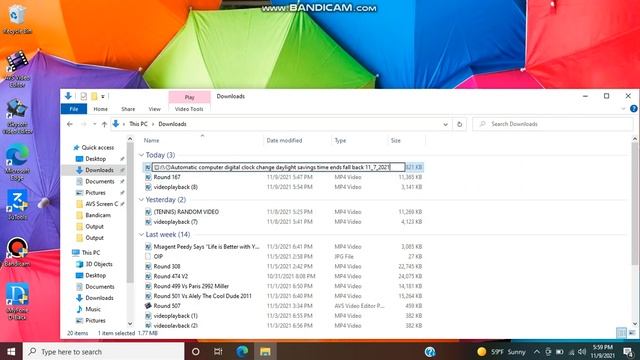Open File Explorer help question mark
The height and width of the screenshot is (360, 640).
coord(633,109)
